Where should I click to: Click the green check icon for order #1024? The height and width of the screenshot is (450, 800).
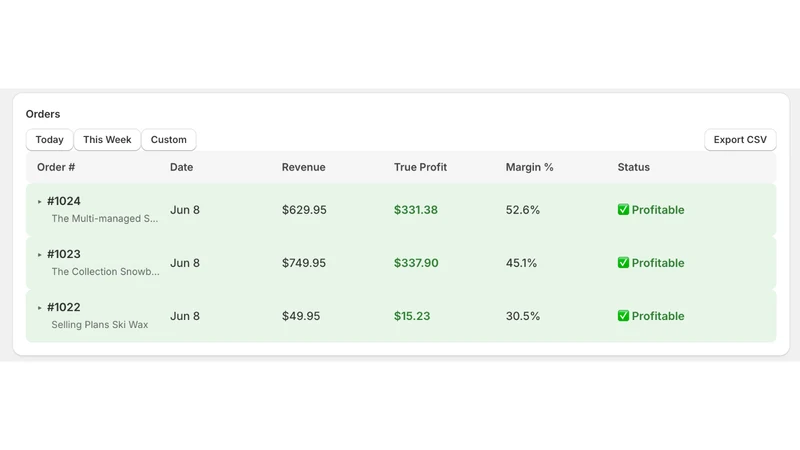tap(623, 210)
